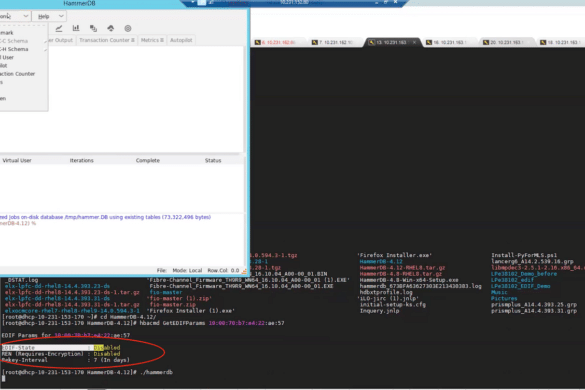Click the './hammerdb' command in terminal prompt
The height and width of the screenshot is (390, 585).
pyautogui.click(x=156, y=372)
